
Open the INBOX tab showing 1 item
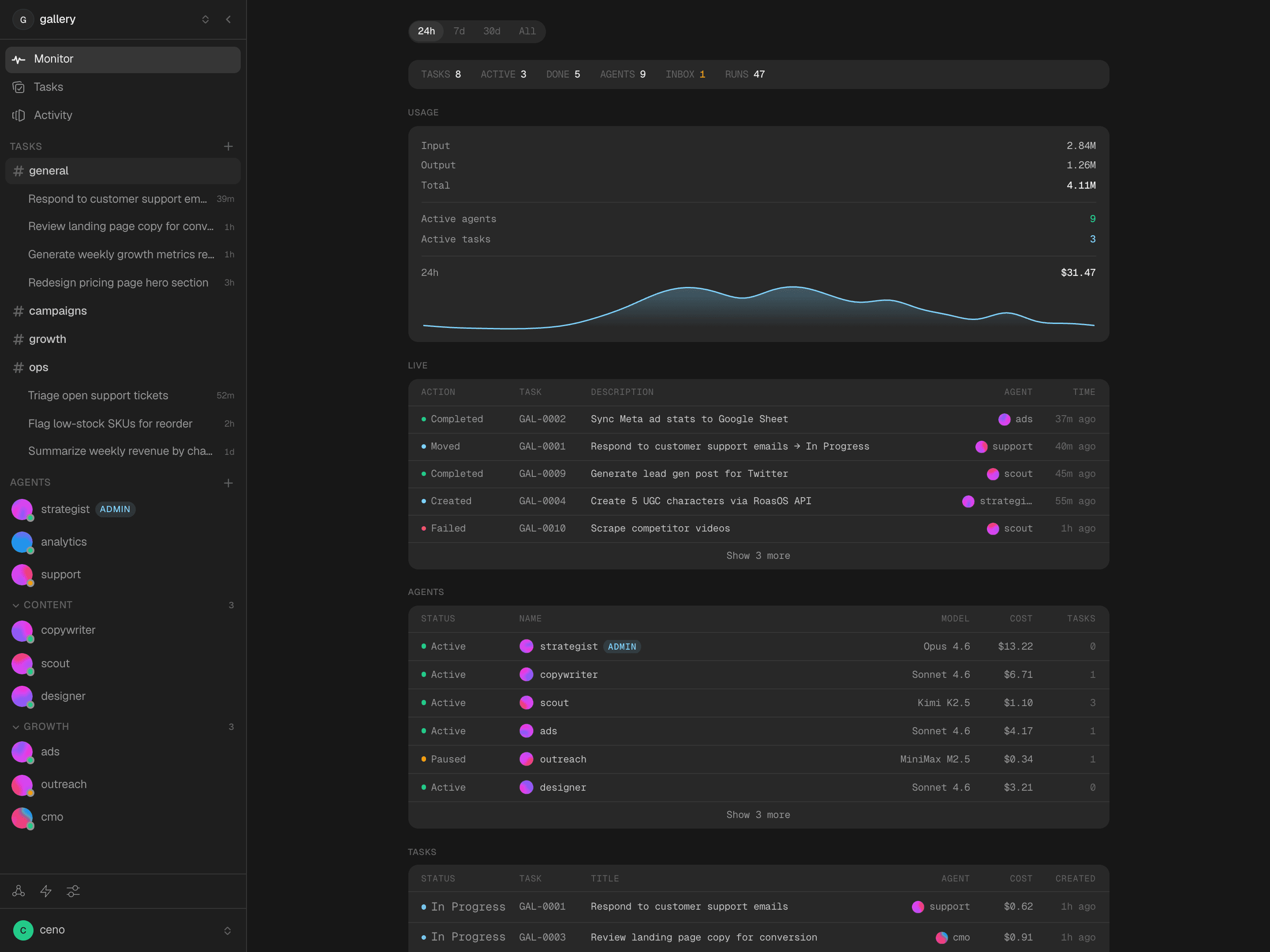(686, 74)
